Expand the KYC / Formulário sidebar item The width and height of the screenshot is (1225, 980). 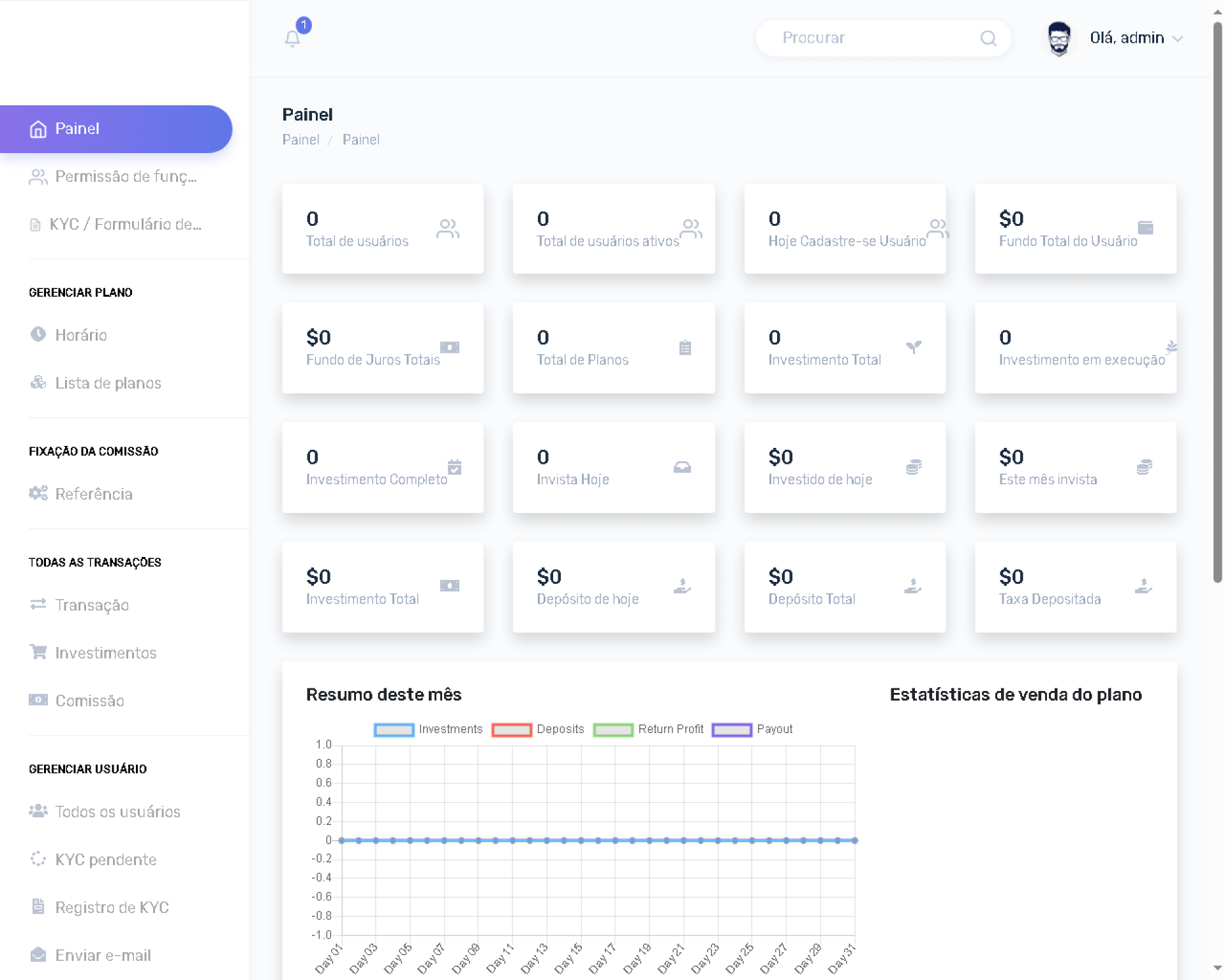(x=126, y=225)
